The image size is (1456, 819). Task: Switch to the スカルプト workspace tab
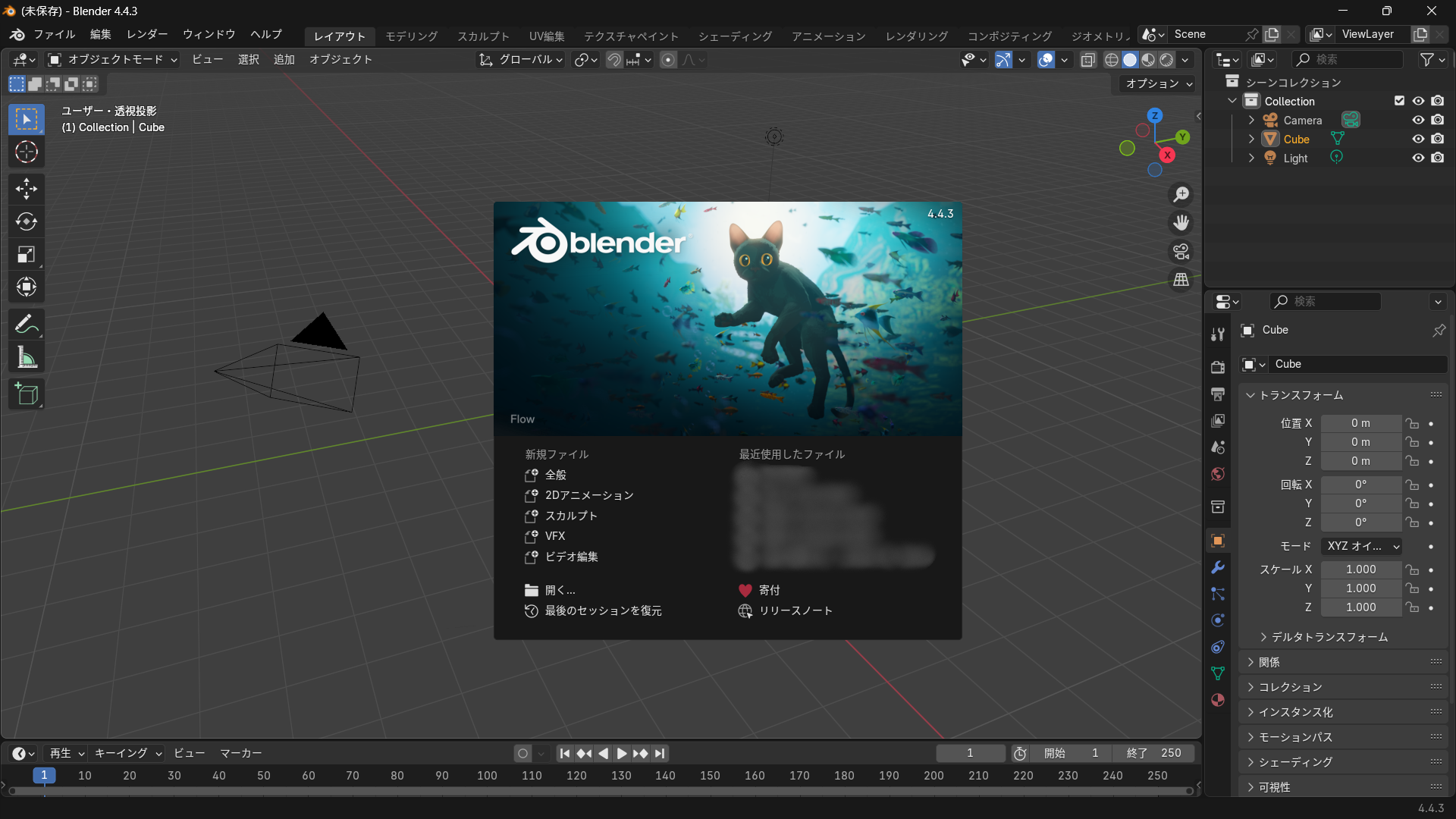[483, 36]
